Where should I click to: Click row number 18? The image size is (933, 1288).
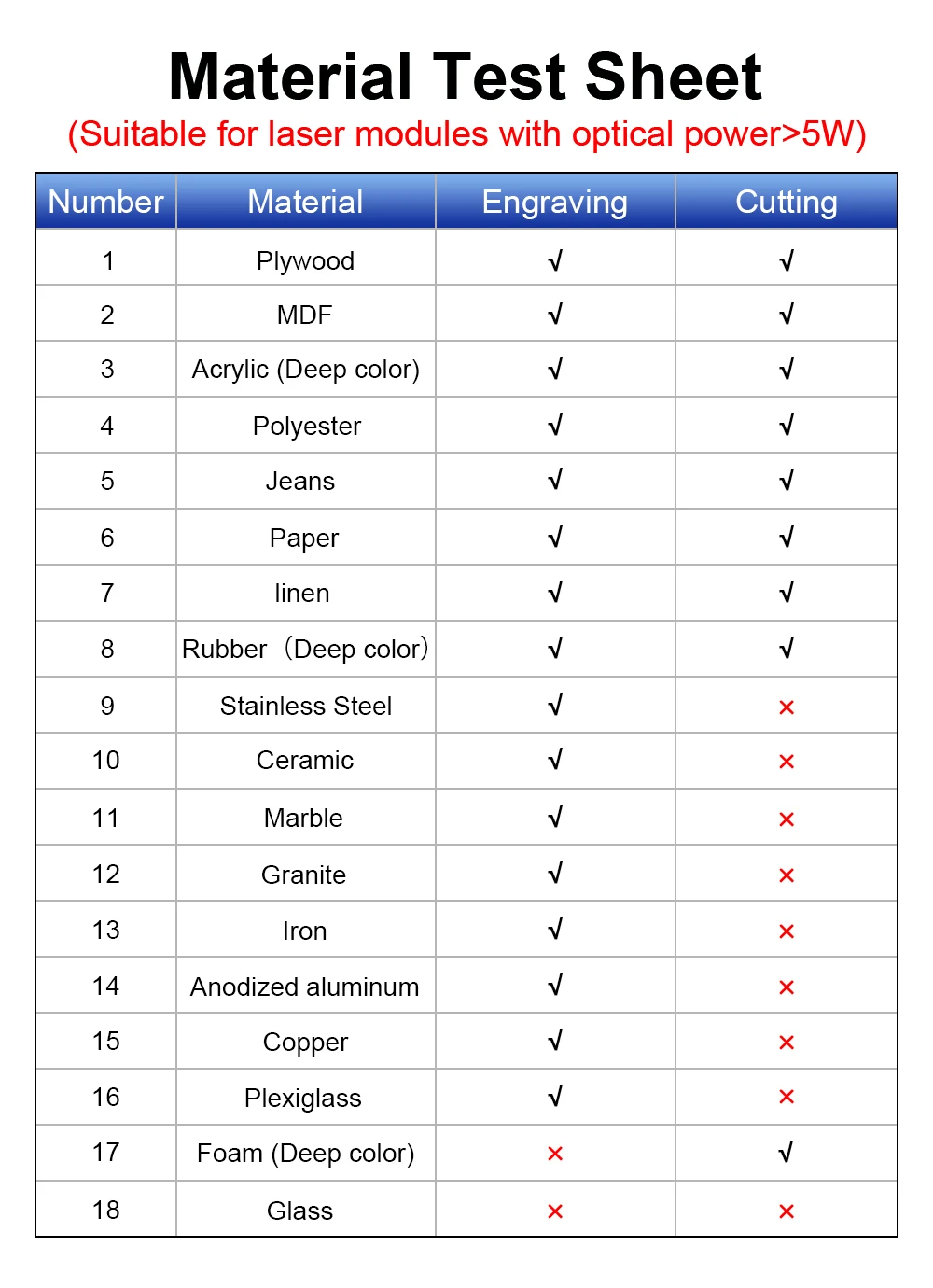point(106,1210)
